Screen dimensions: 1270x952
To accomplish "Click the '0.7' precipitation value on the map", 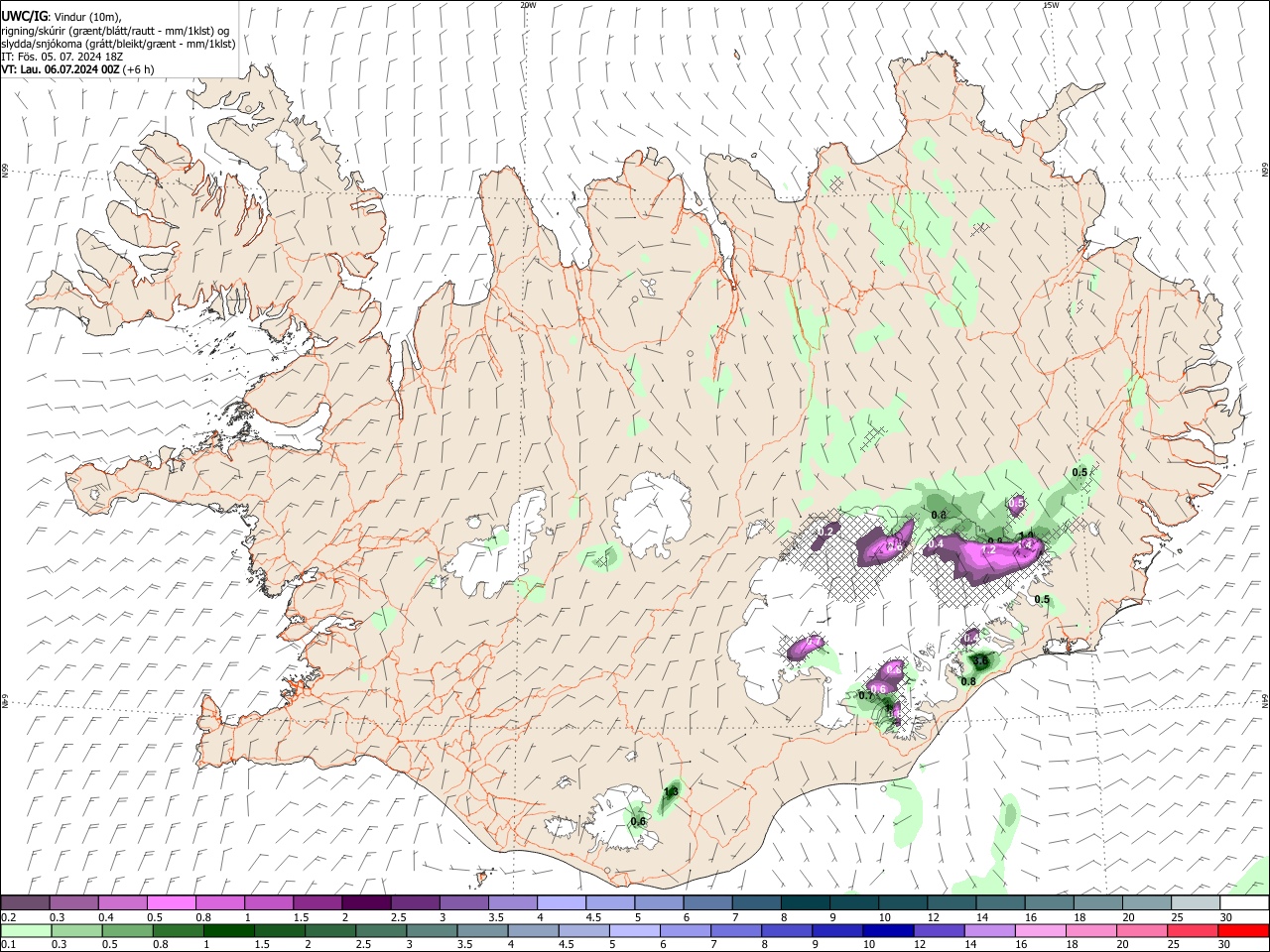I will 866,696.
